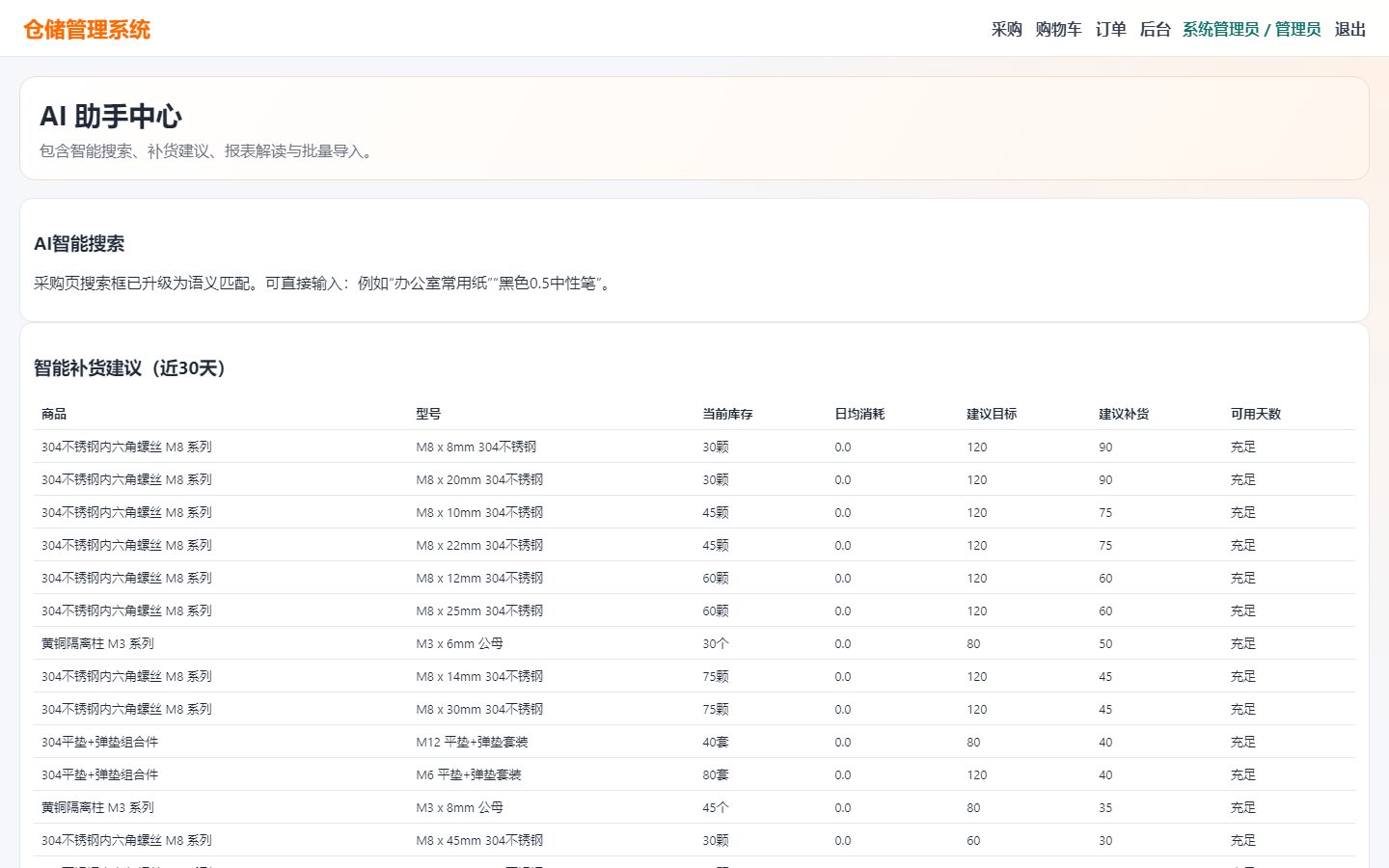1389x868 pixels.
Task: Click stock value 80套 in M6 row
Action: click(x=716, y=774)
